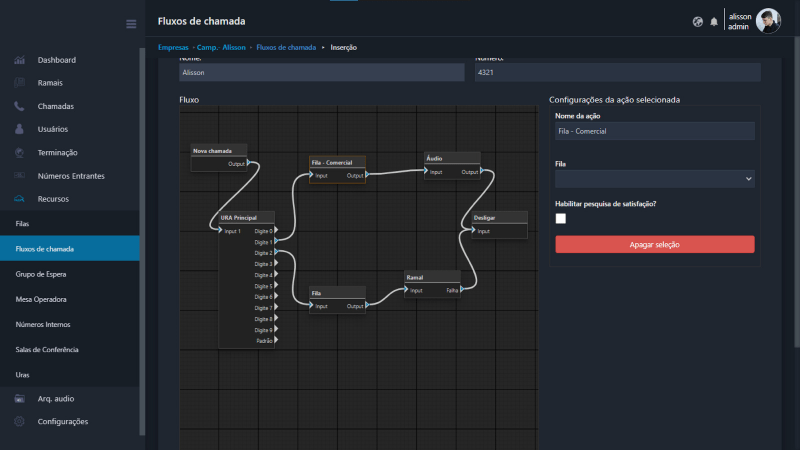Open the alisson user avatar
The height and width of the screenshot is (450, 800).
768,21
